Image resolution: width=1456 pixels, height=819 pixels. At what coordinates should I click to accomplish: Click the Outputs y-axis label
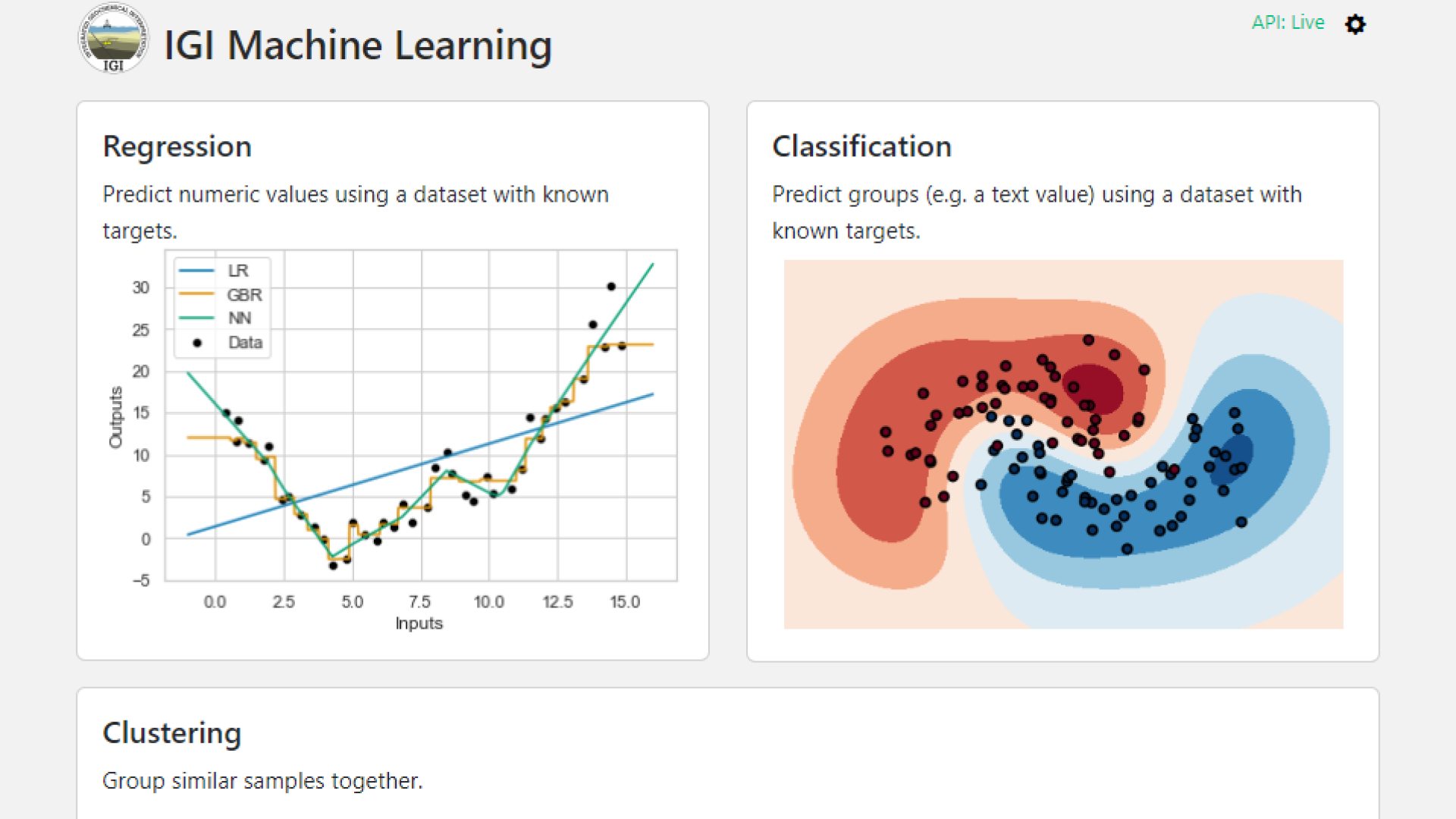(x=116, y=417)
